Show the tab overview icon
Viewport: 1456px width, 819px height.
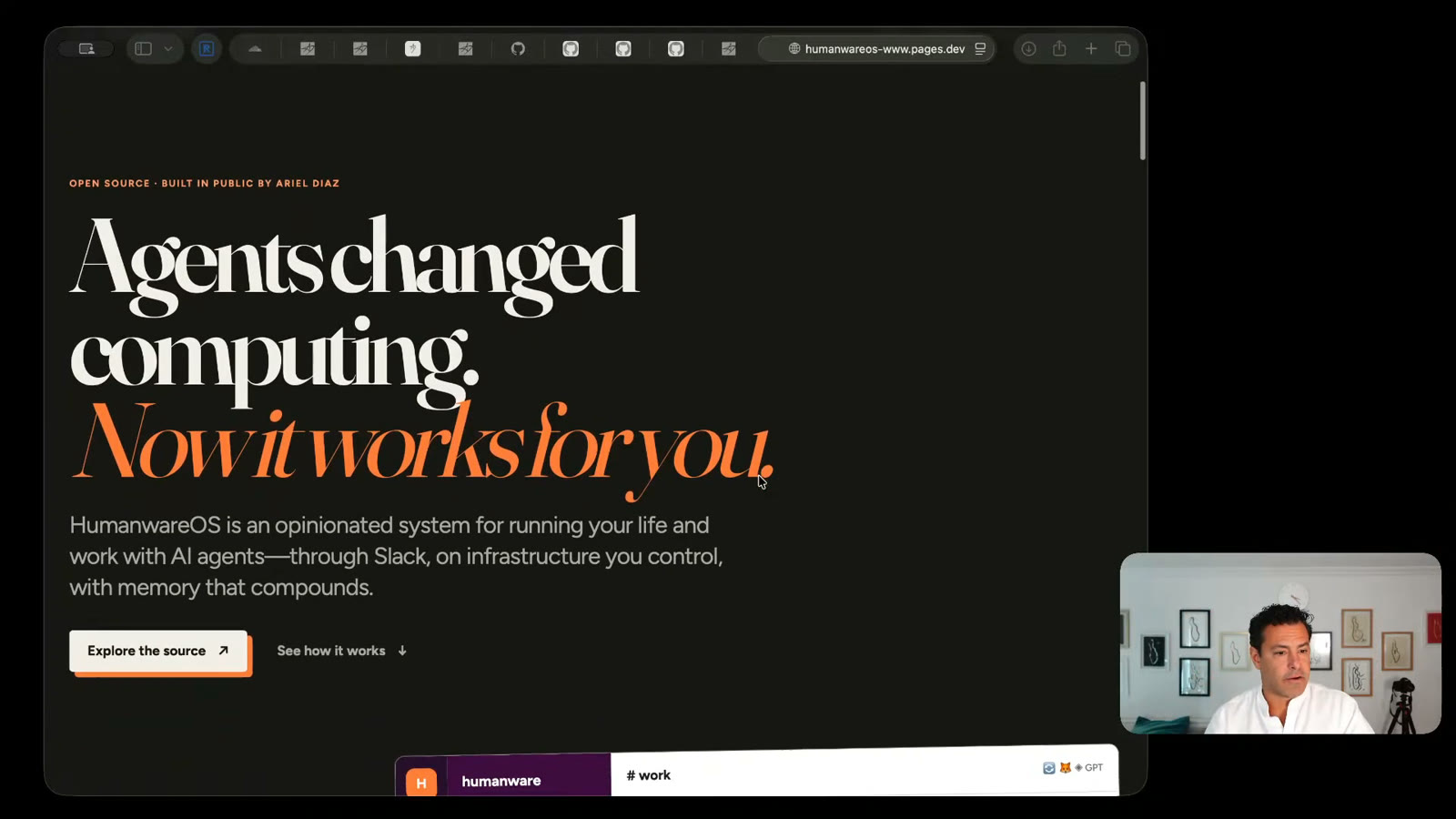point(1123,49)
